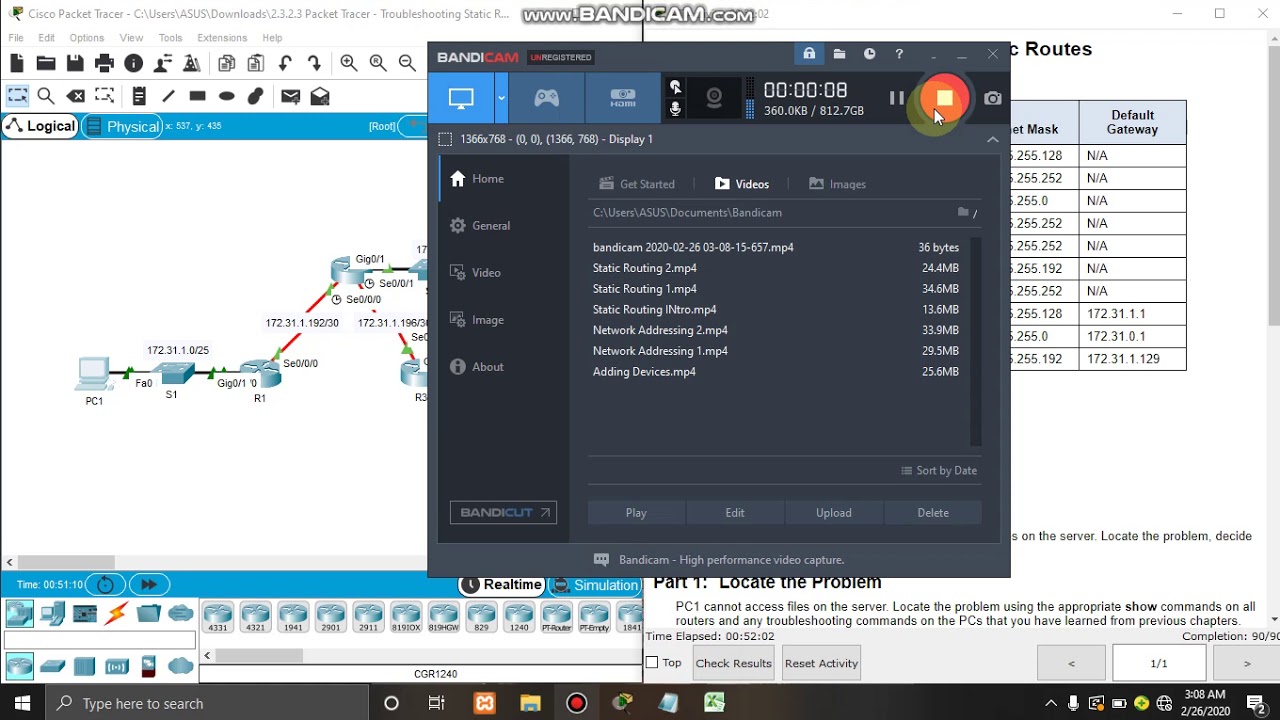Open the Extensions menu
The width and height of the screenshot is (1280, 720).
point(222,38)
